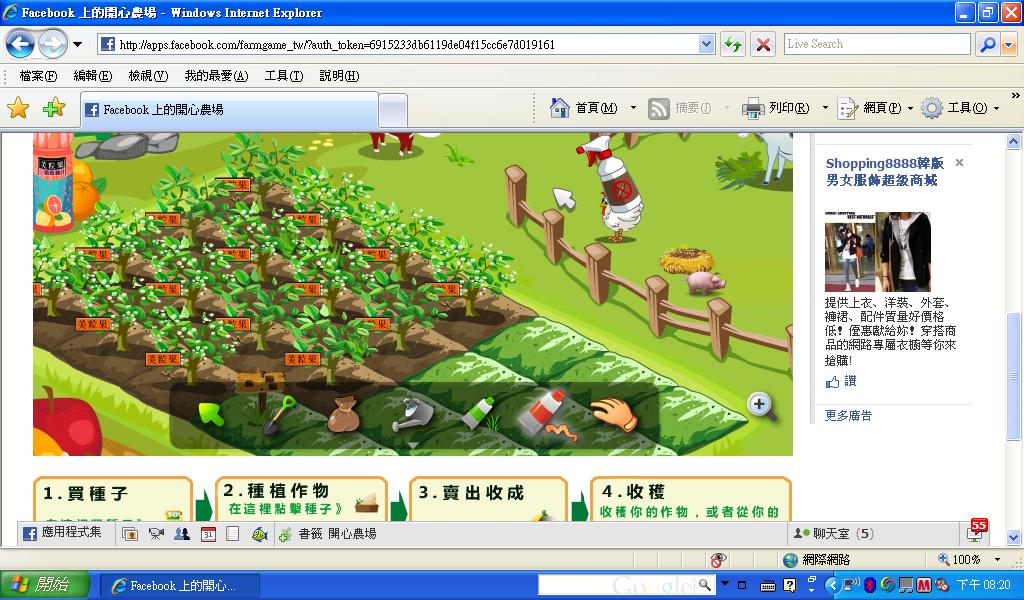Image resolution: width=1024 pixels, height=600 pixels.
Task: Click the Google desktop search box in taskbar
Action: (617, 584)
